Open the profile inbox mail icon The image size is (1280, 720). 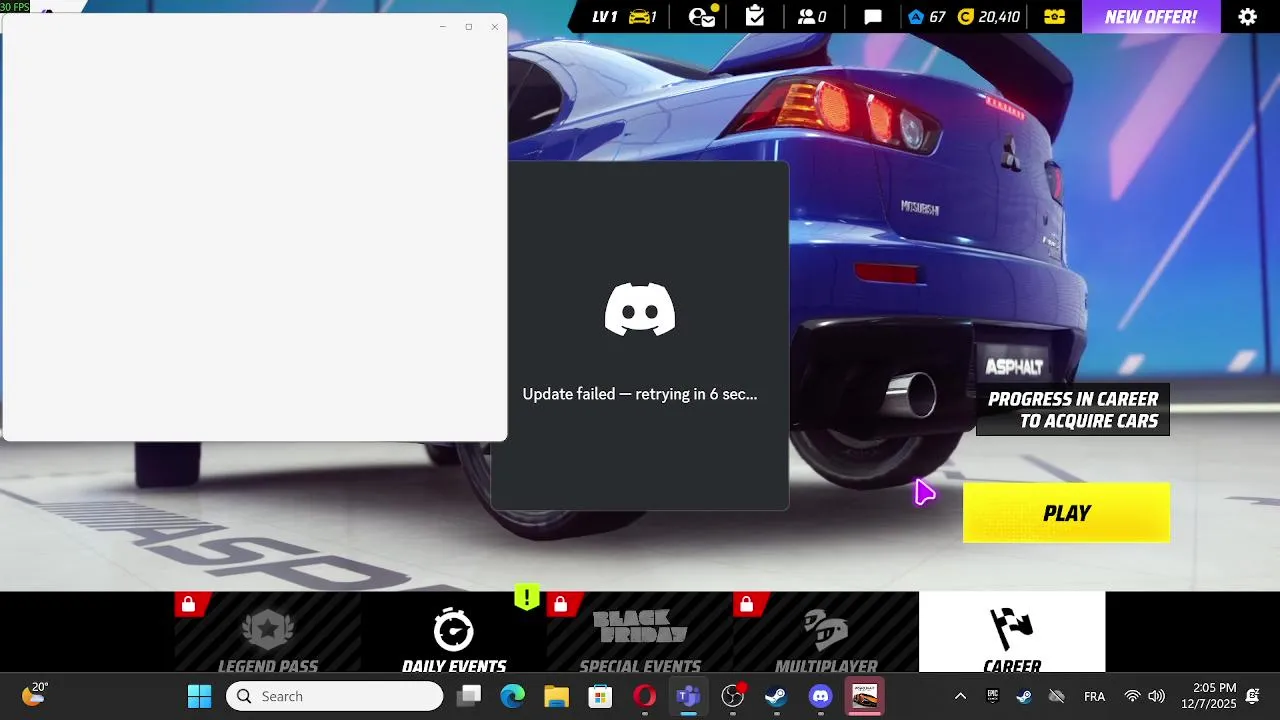[x=704, y=16]
